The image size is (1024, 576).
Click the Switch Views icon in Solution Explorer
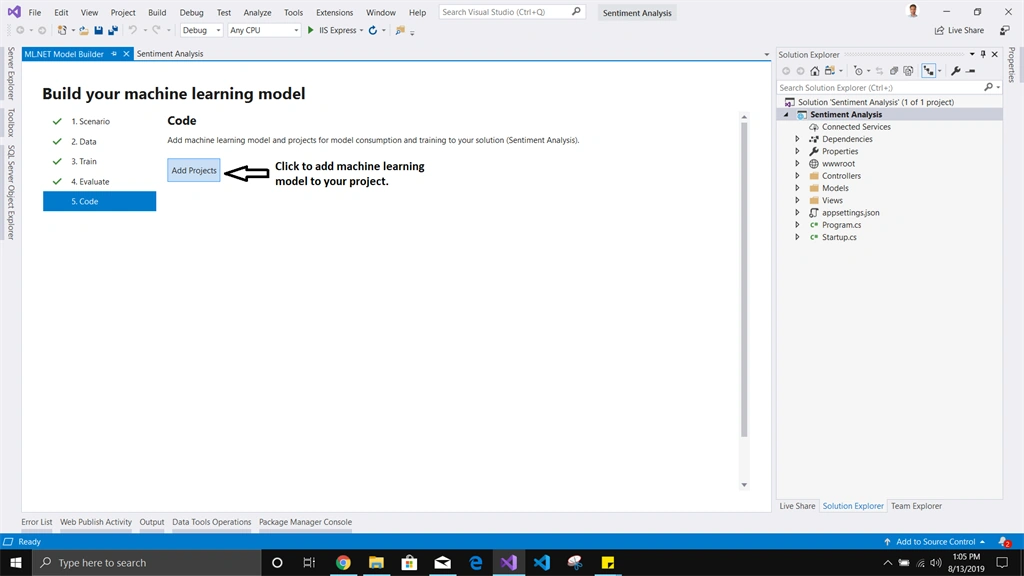(x=829, y=71)
